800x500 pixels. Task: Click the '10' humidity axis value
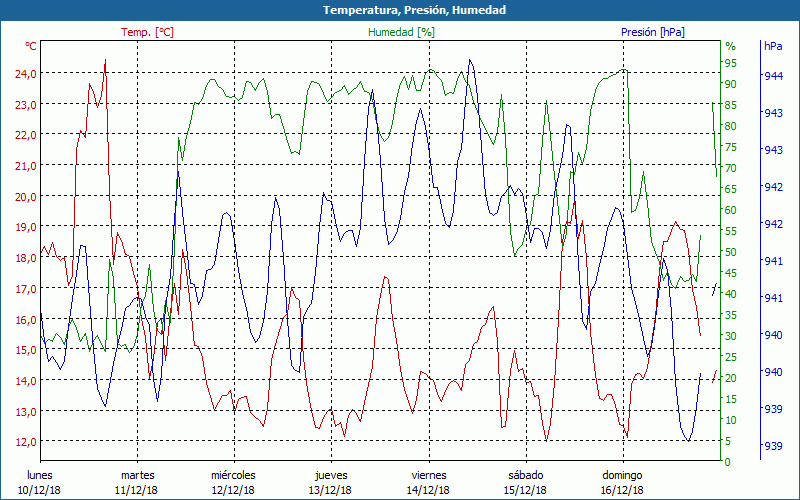tap(731, 420)
